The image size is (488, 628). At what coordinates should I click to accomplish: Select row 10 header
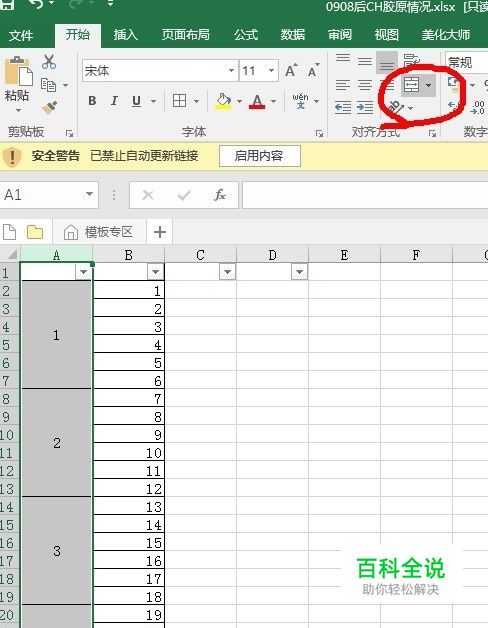click(10, 435)
